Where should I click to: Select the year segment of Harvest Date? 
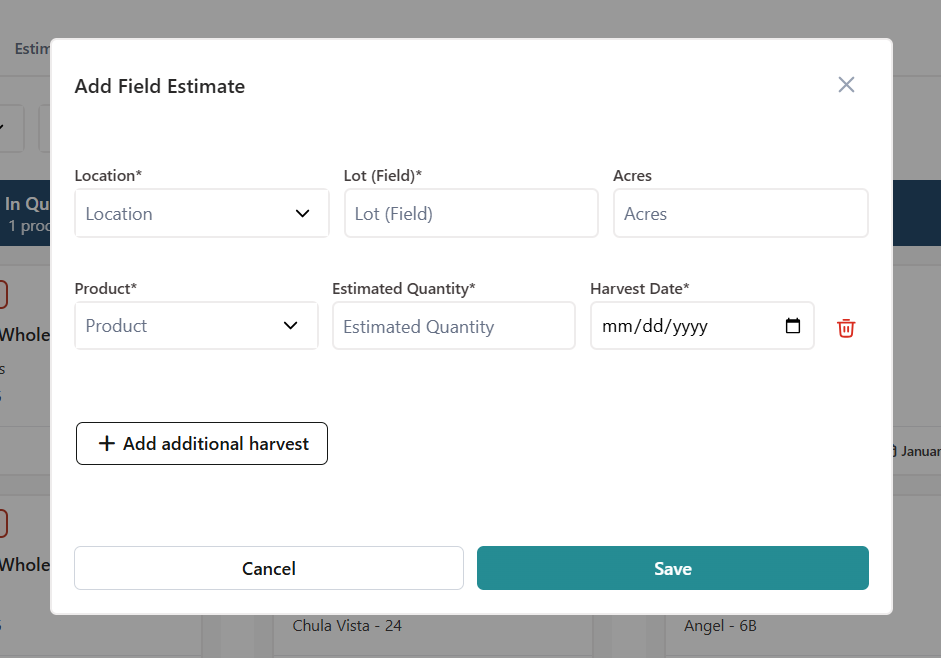pyautogui.click(x=689, y=327)
